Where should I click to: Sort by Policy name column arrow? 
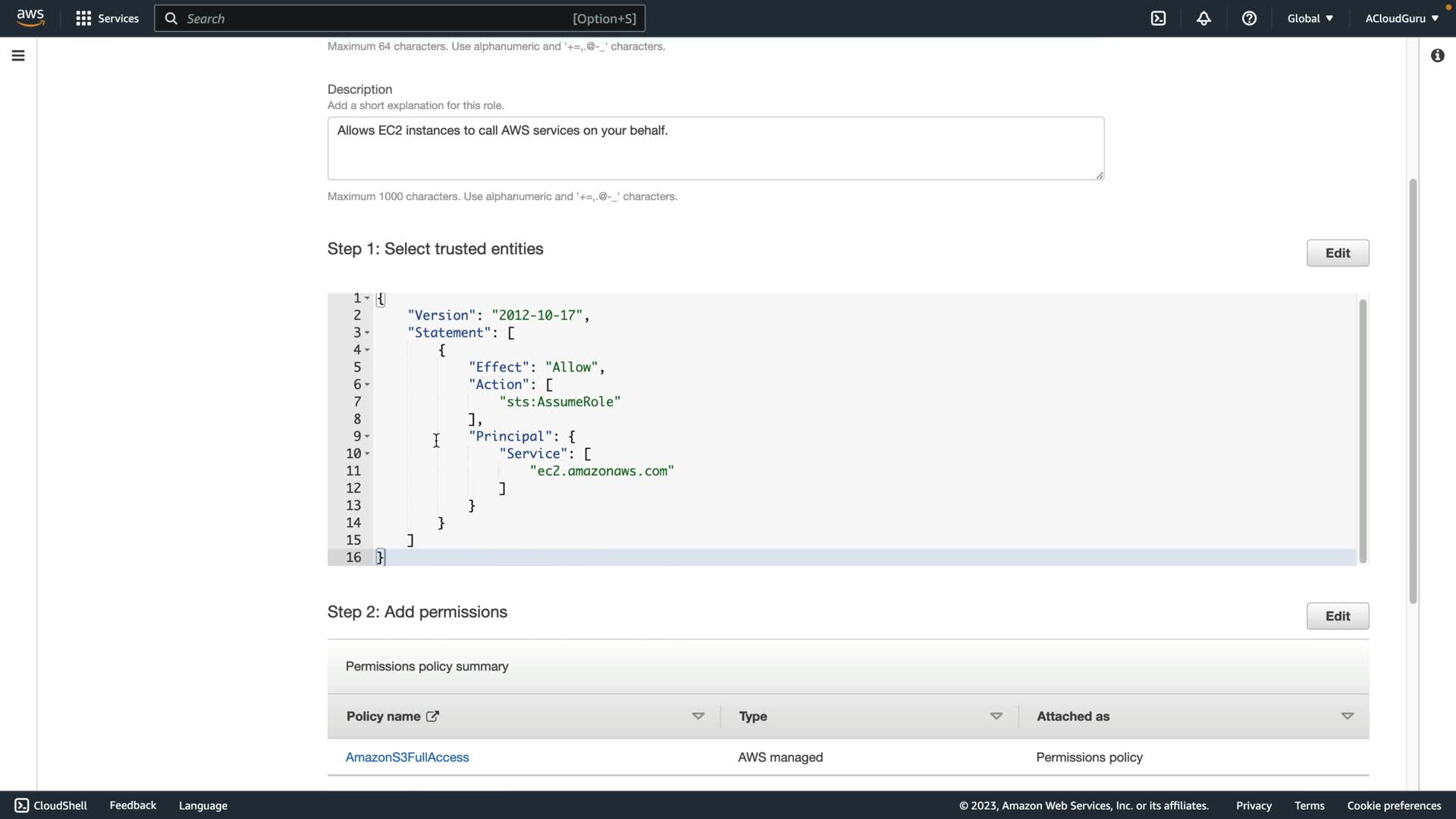698,716
